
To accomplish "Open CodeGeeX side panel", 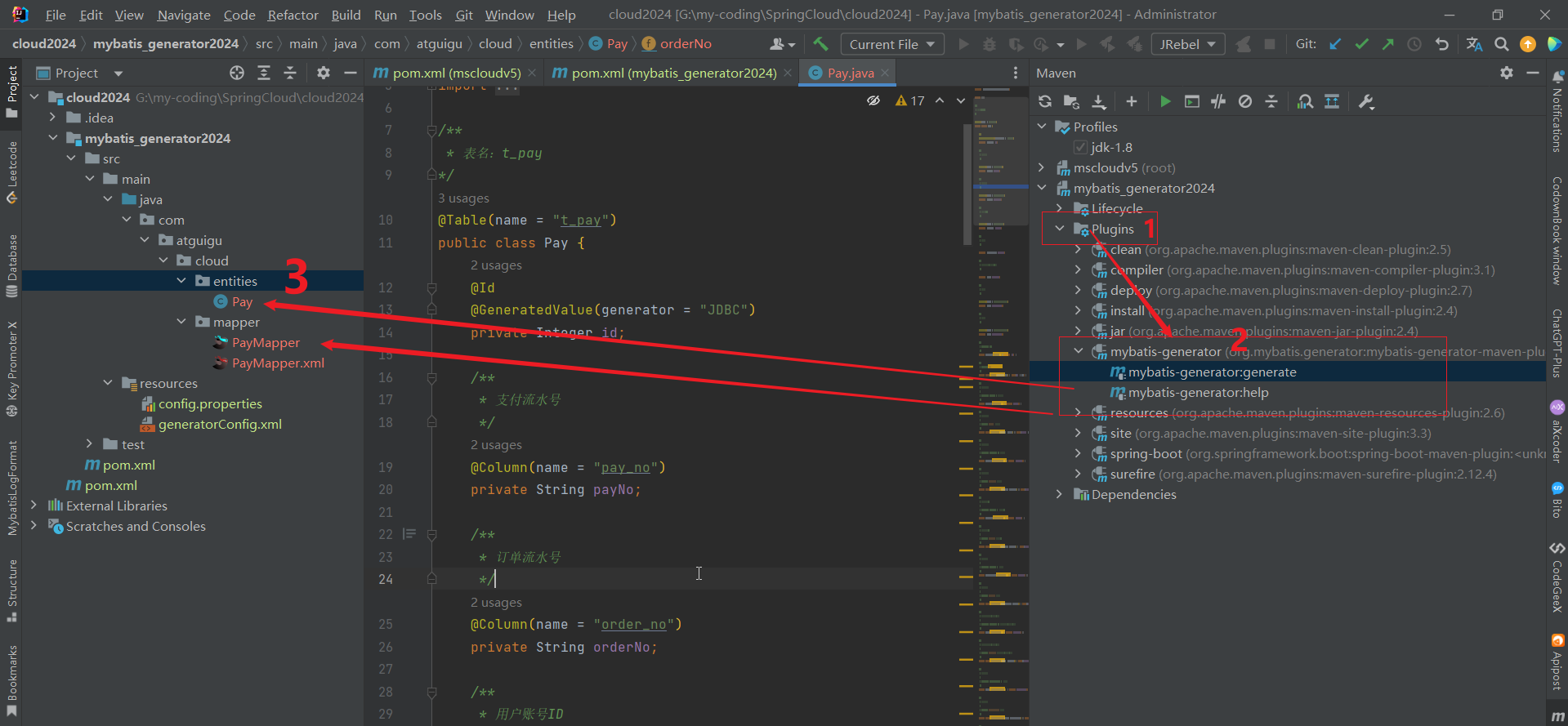I will pos(1557,577).
